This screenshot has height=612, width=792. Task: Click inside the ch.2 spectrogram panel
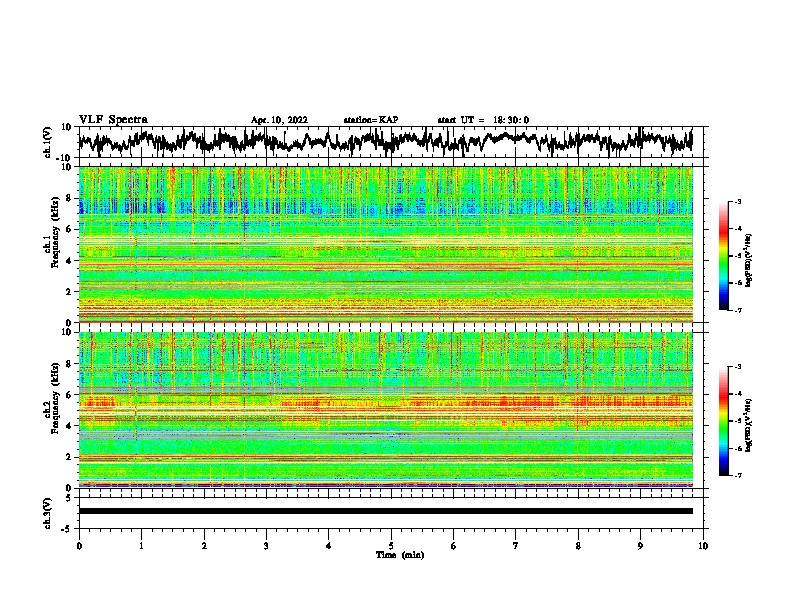tap(385, 410)
